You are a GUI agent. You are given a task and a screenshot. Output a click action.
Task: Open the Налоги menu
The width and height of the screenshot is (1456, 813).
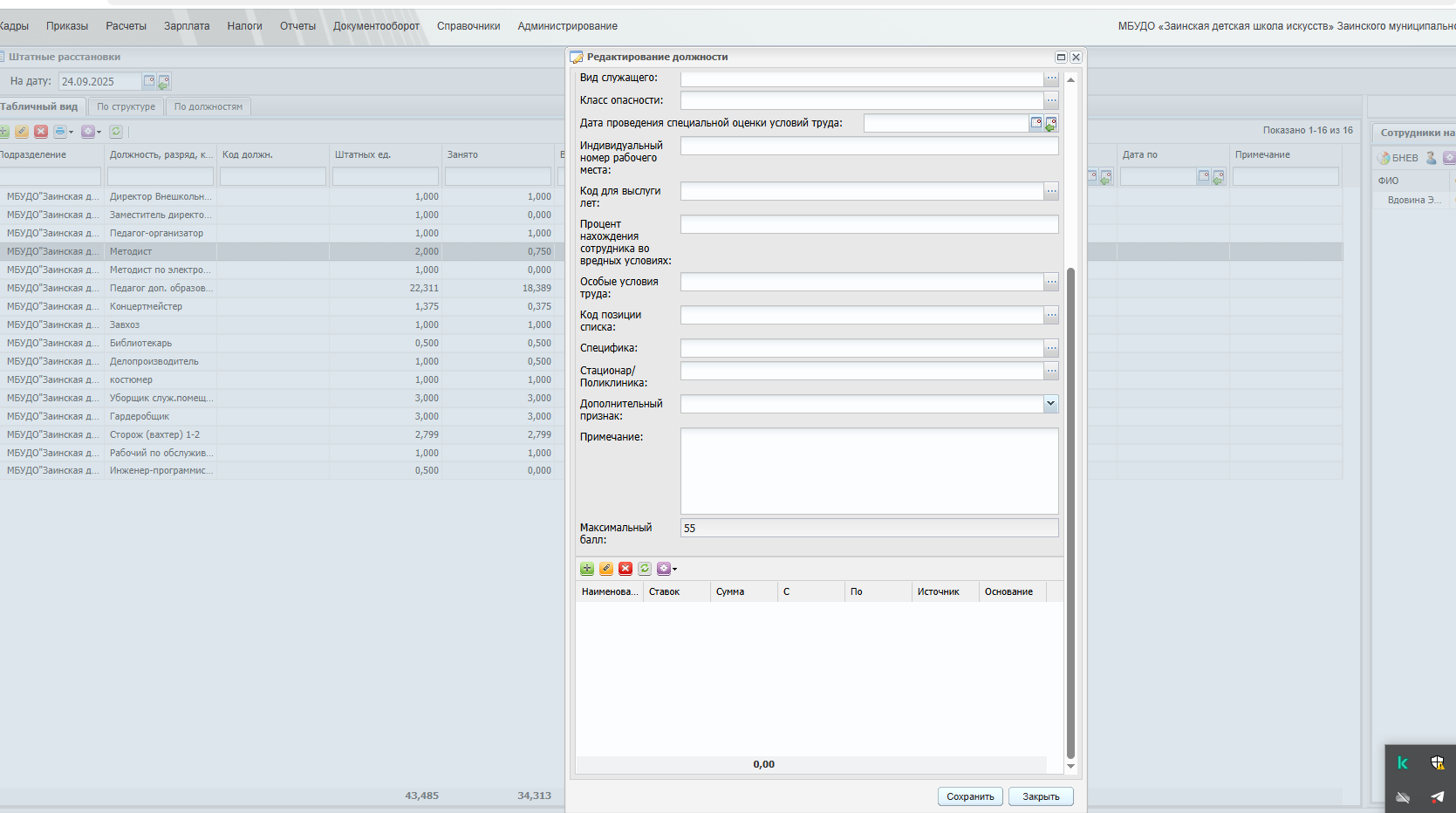pos(245,26)
